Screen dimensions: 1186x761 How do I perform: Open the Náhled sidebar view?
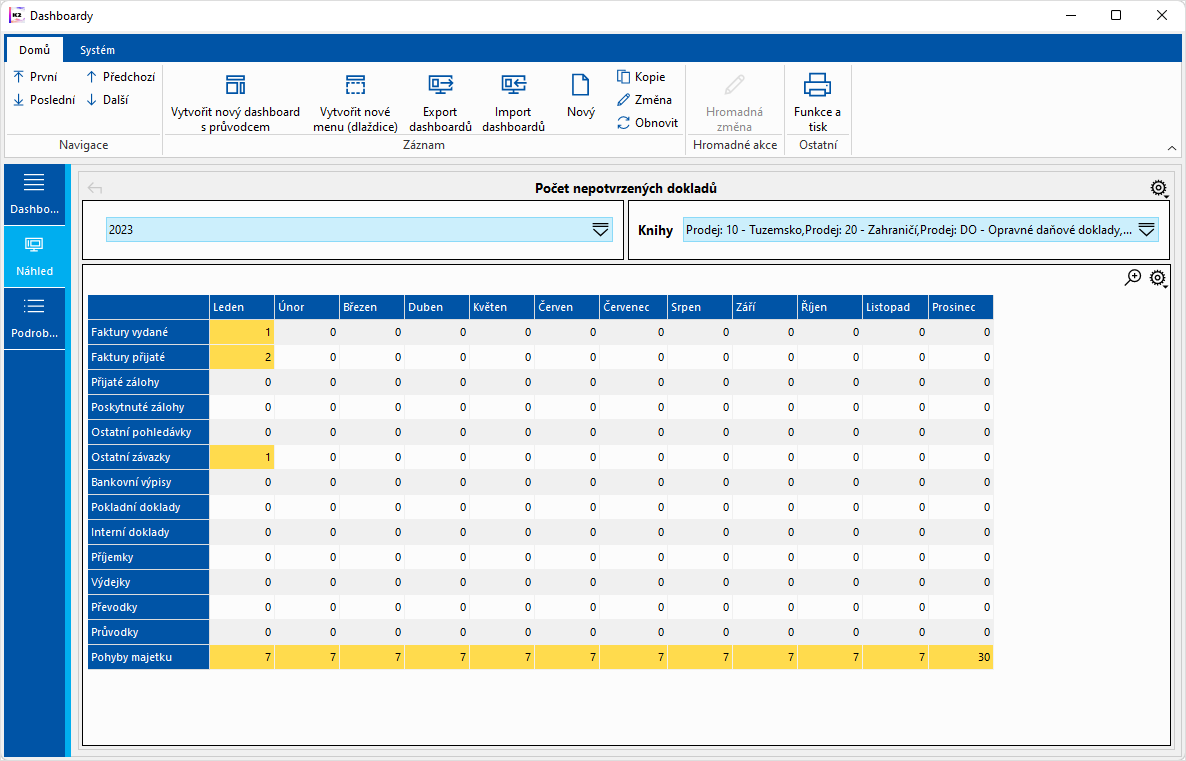click(35, 256)
